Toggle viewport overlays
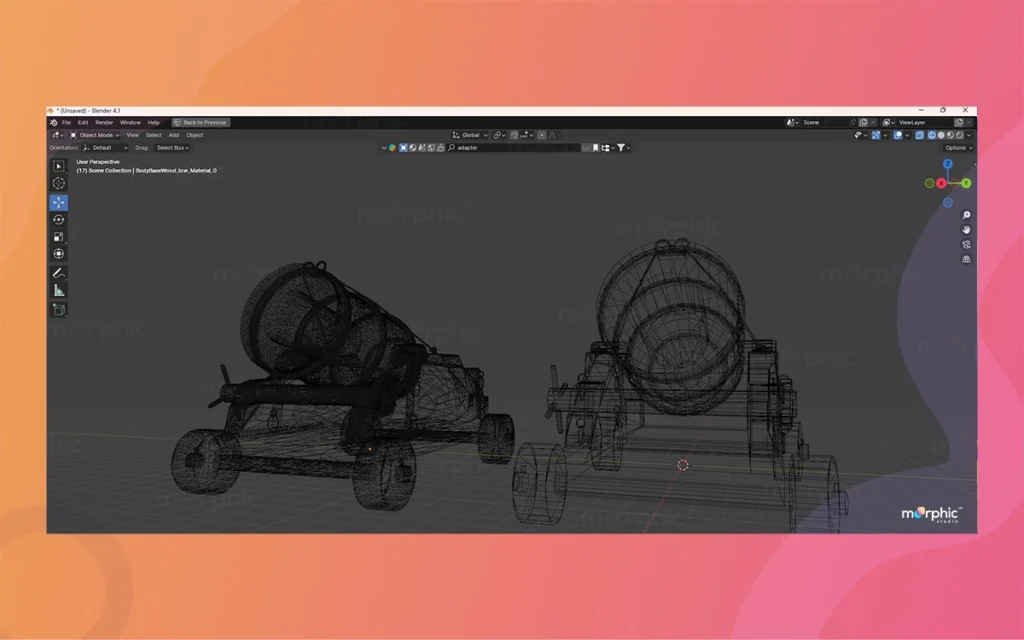 pos(898,135)
